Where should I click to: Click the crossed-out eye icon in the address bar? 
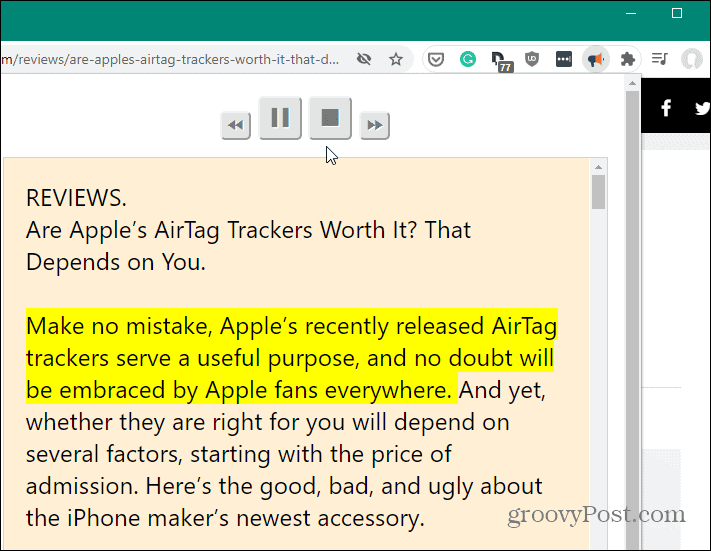tap(364, 60)
